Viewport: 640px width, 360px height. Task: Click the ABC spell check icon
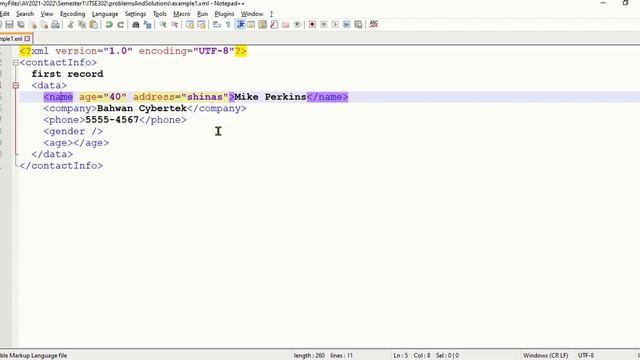[x=373, y=24]
